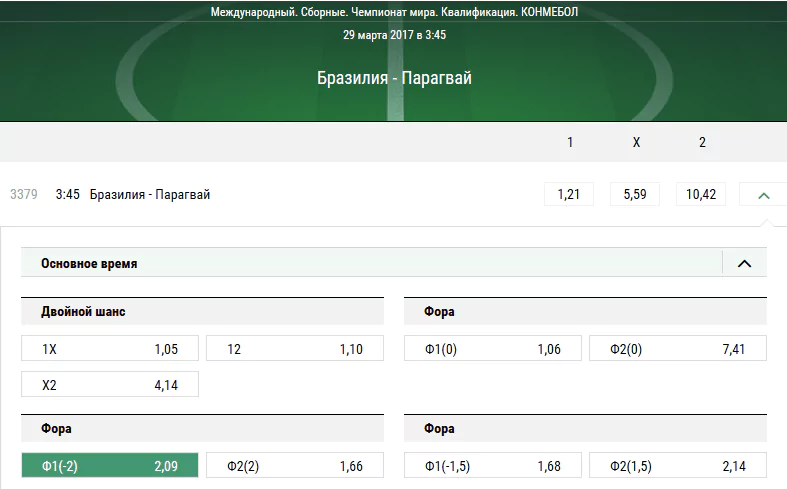Click column header 1
Screen dimensions: 787x489
click(x=570, y=142)
